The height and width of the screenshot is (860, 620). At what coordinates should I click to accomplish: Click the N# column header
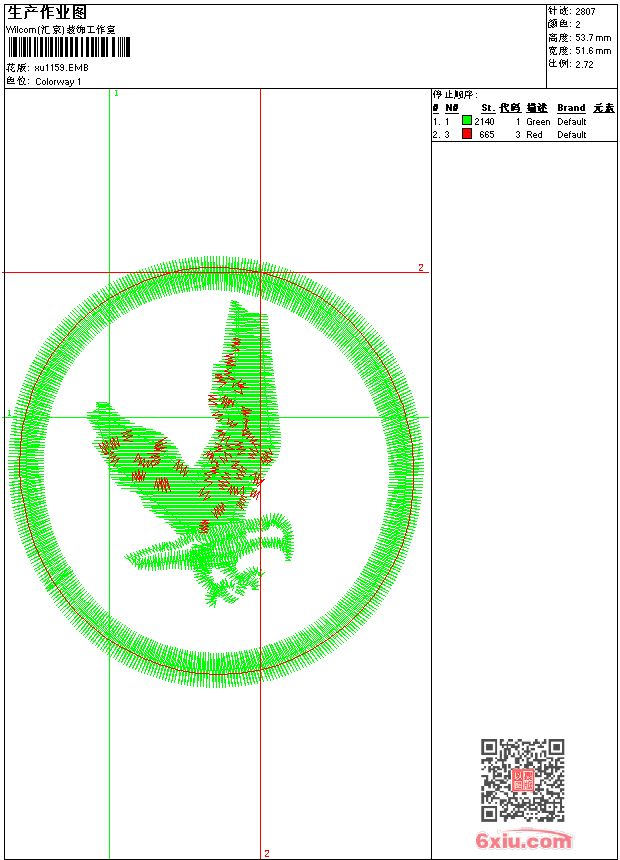pyautogui.click(x=452, y=108)
